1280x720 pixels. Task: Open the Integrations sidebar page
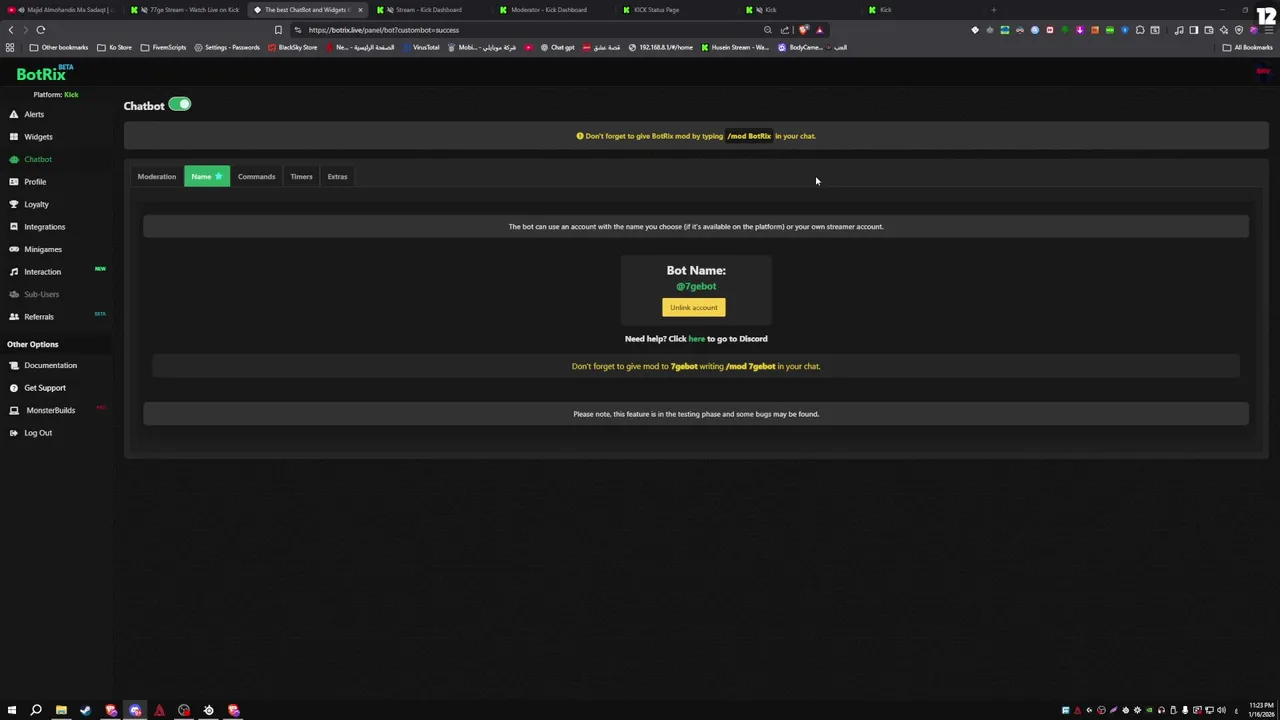coord(44,227)
